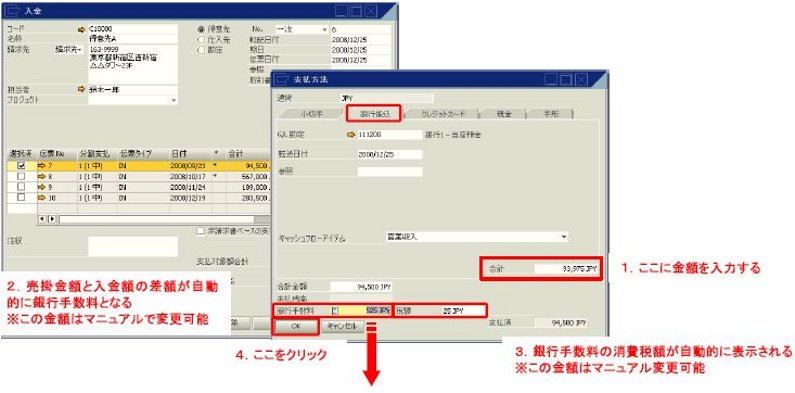The image size is (795, 393).
Task: Click the G/L account 111200 link arrow
Action: (351, 134)
